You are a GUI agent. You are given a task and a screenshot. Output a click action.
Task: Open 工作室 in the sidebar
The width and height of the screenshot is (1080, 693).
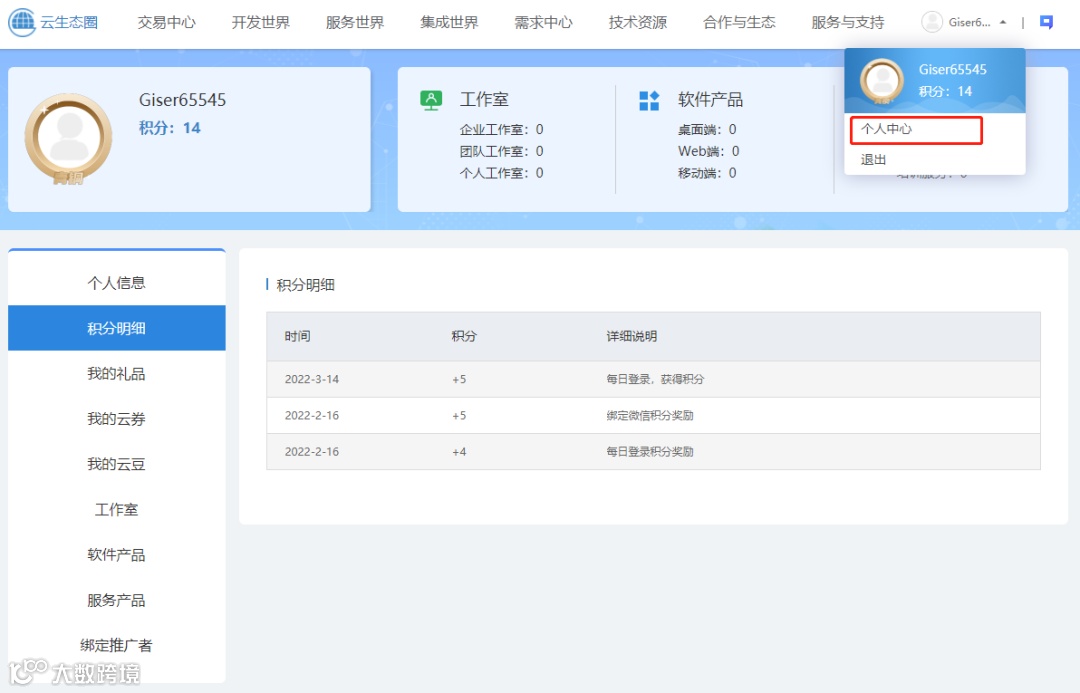(x=116, y=510)
